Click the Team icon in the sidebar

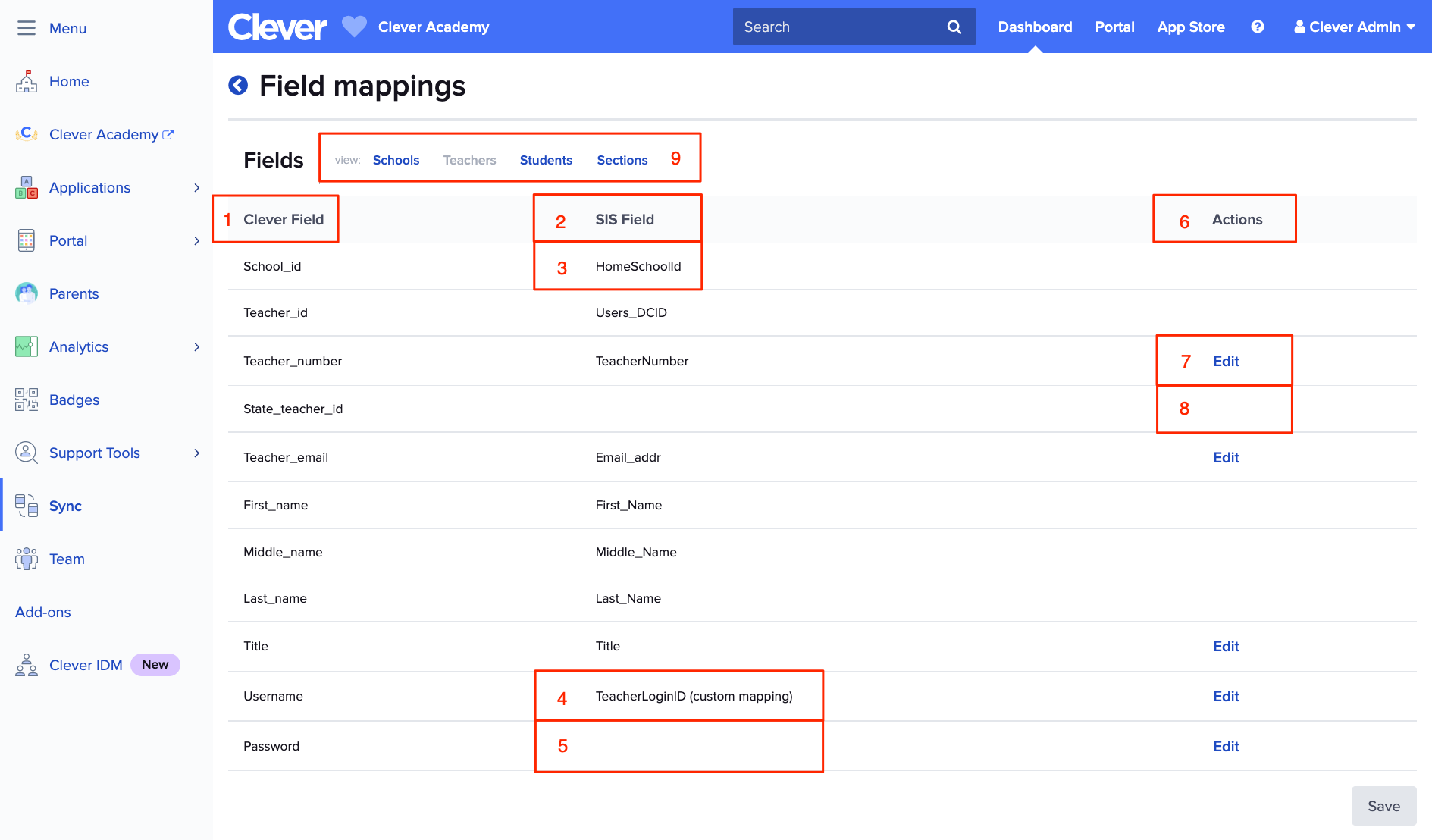click(27, 559)
